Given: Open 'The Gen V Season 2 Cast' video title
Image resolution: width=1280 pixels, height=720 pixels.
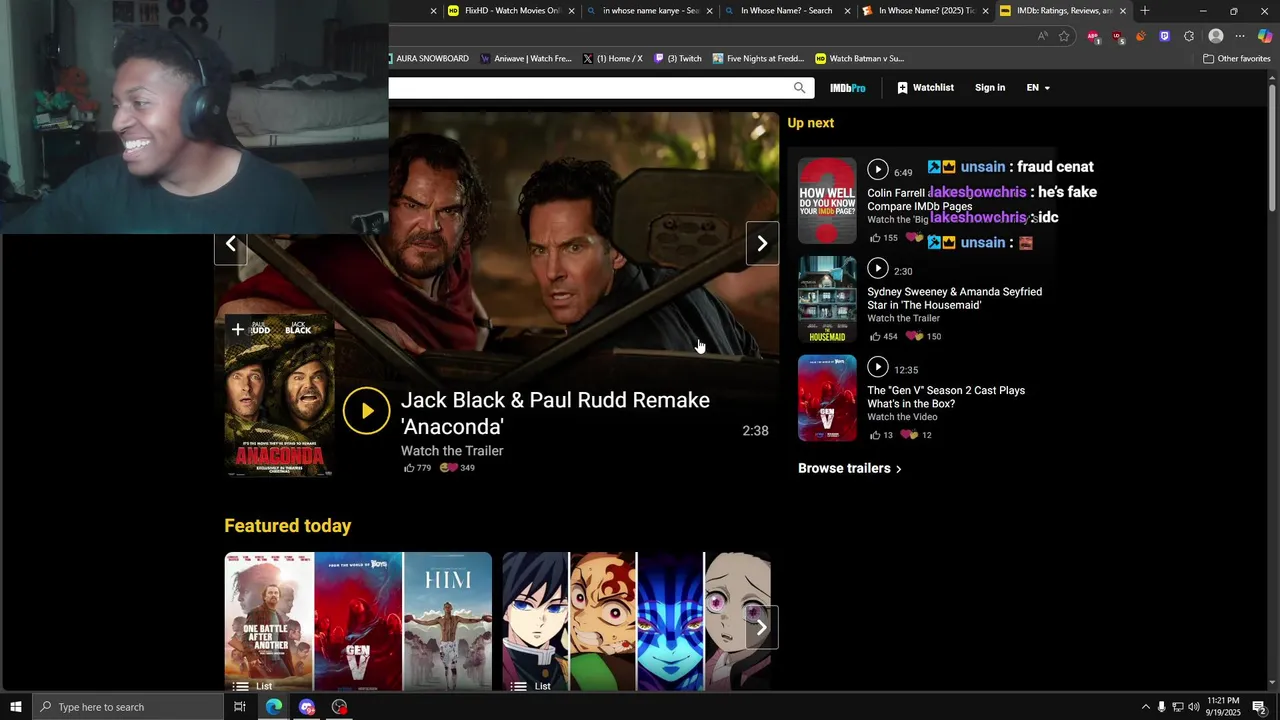Looking at the screenshot, I should [946, 397].
